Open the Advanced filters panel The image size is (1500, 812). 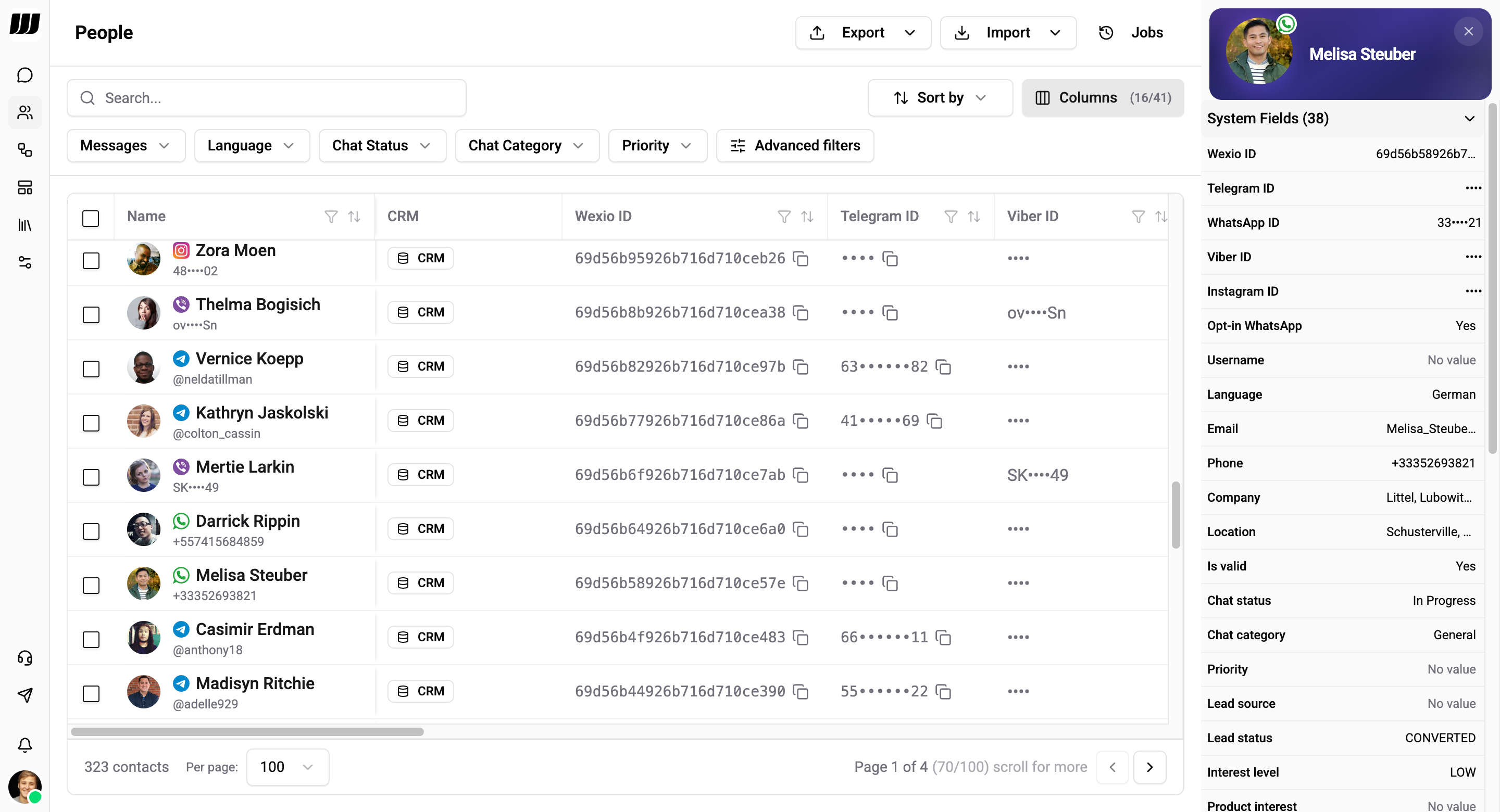pos(795,146)
